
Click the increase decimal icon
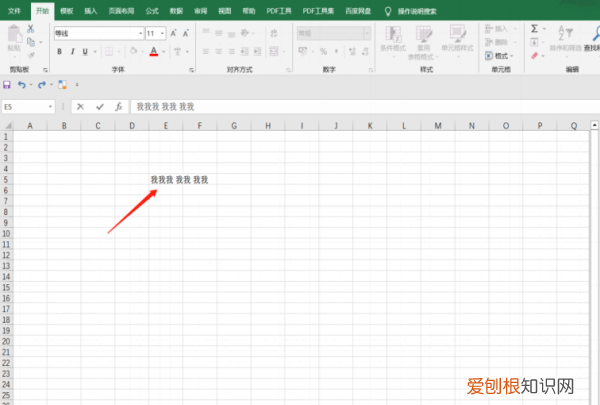coord(352,51)
